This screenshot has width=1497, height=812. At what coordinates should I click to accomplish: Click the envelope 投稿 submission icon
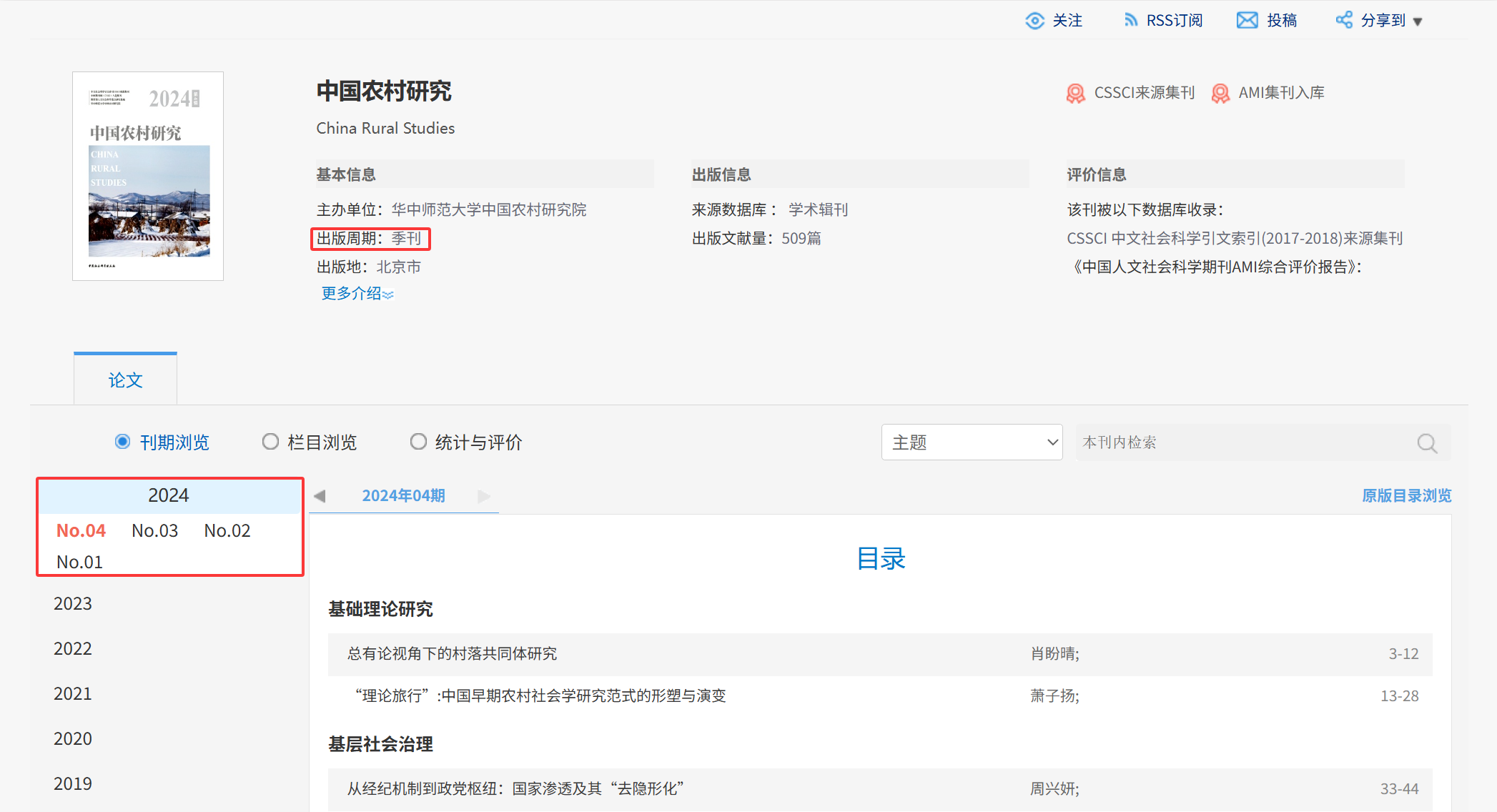[x=1247, y=21]
